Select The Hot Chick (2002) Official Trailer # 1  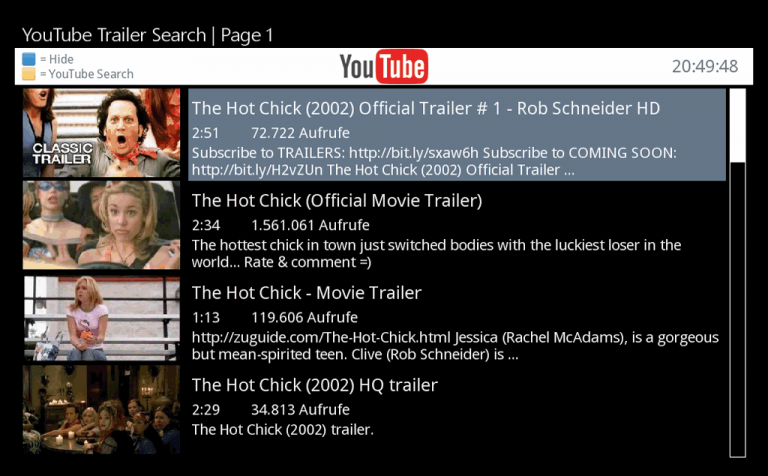coord(426,108)
